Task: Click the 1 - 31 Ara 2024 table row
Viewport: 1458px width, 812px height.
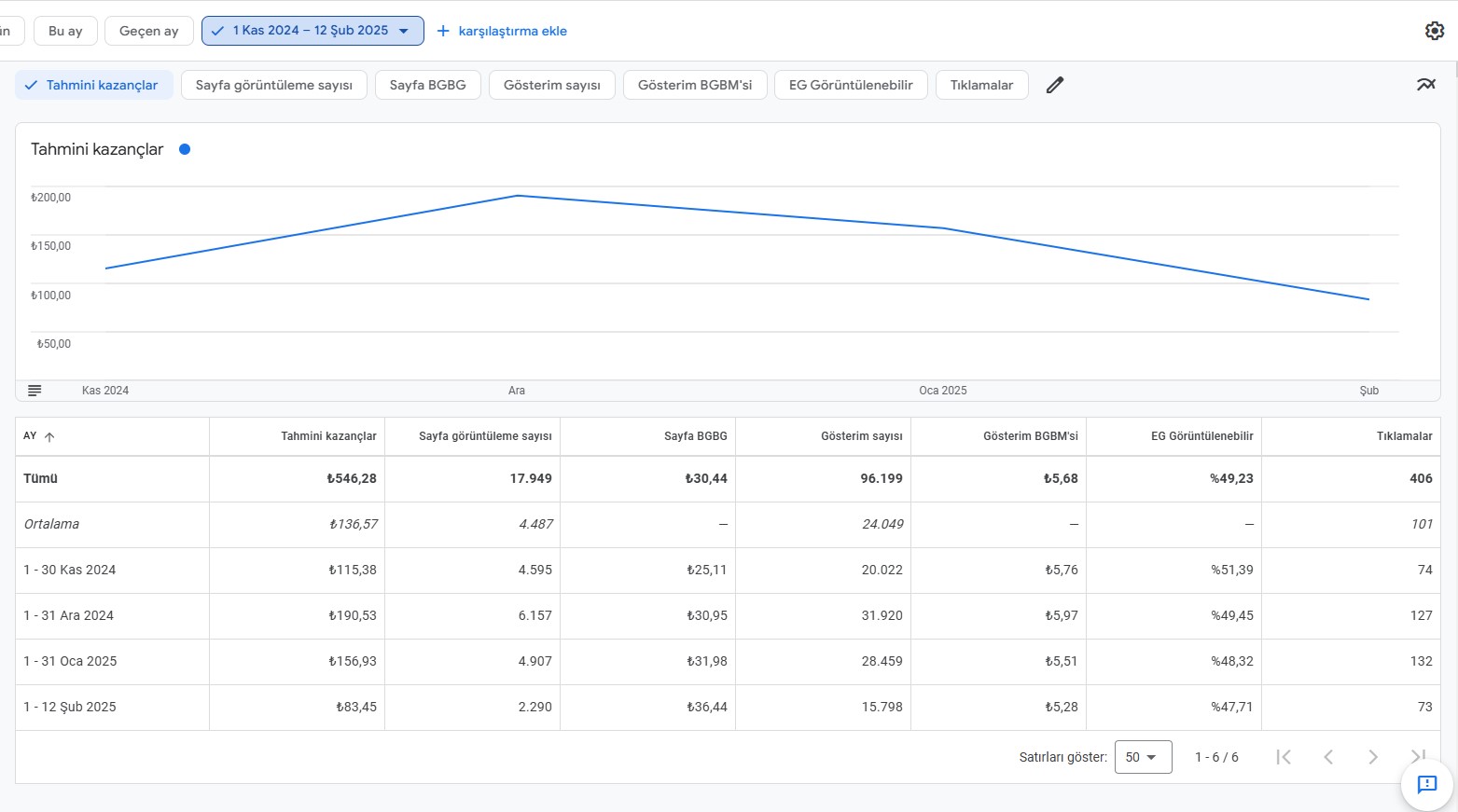Action: tap(728, 616)
